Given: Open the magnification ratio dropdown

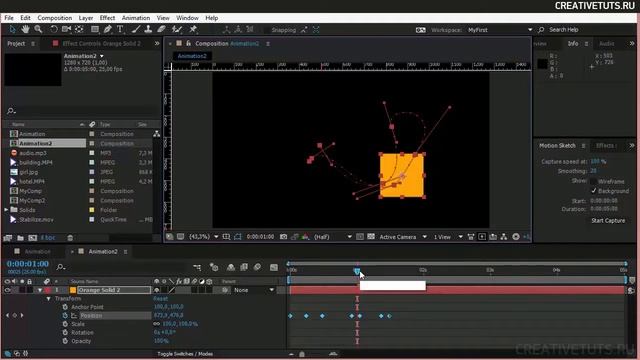Looking at the screenshot, I should click(x=204, y=237).
